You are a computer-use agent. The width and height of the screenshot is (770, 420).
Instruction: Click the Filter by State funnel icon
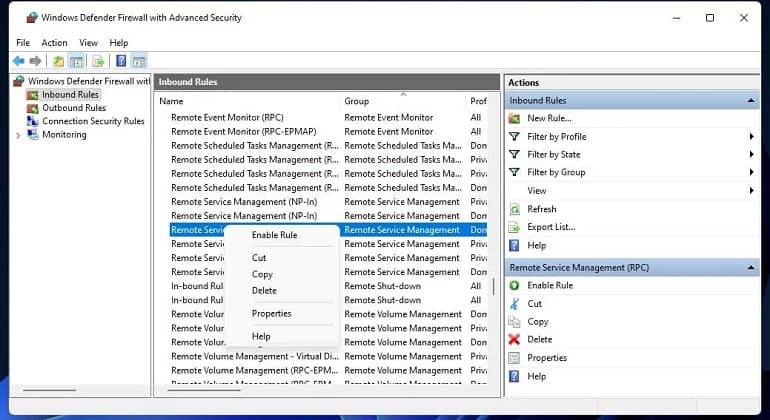click(514, 154)
